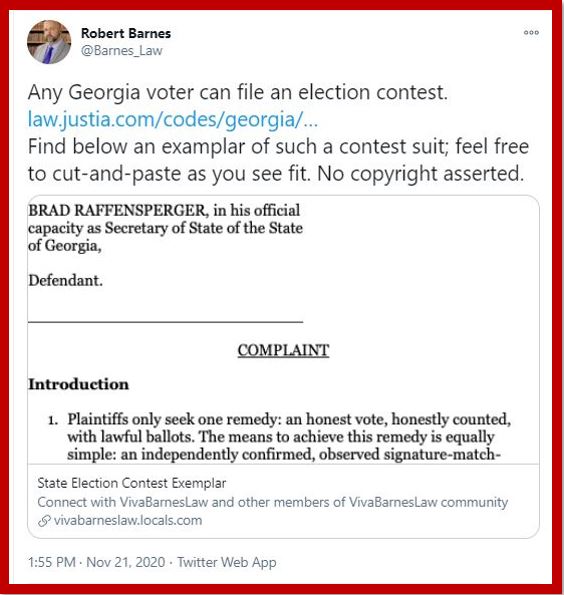
Task: Click the Nov 21, 2020 date
Action: coord(126,562)
